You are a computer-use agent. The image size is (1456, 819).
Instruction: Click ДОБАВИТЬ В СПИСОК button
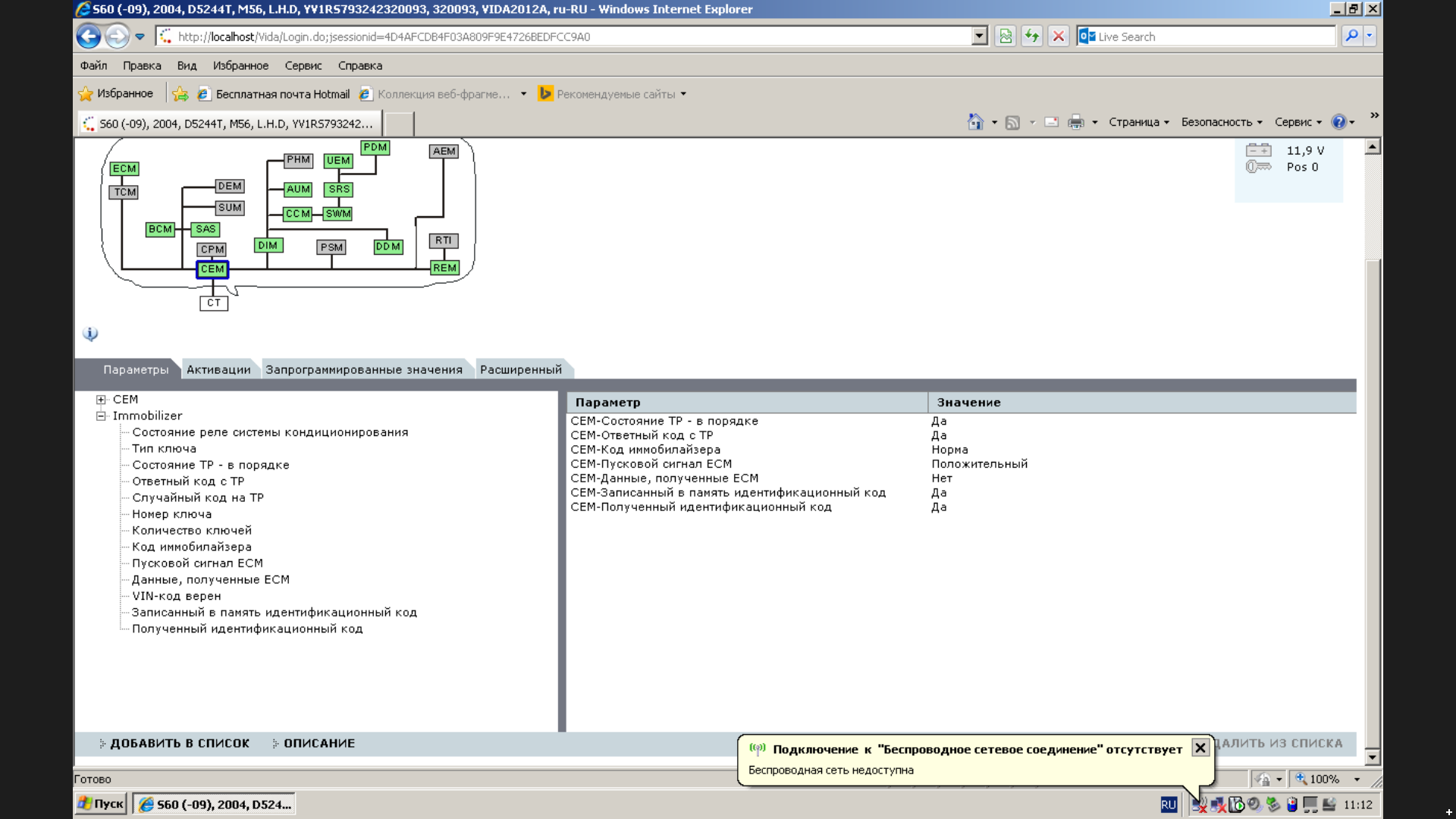pyautogui.click(x=179, y=744)
